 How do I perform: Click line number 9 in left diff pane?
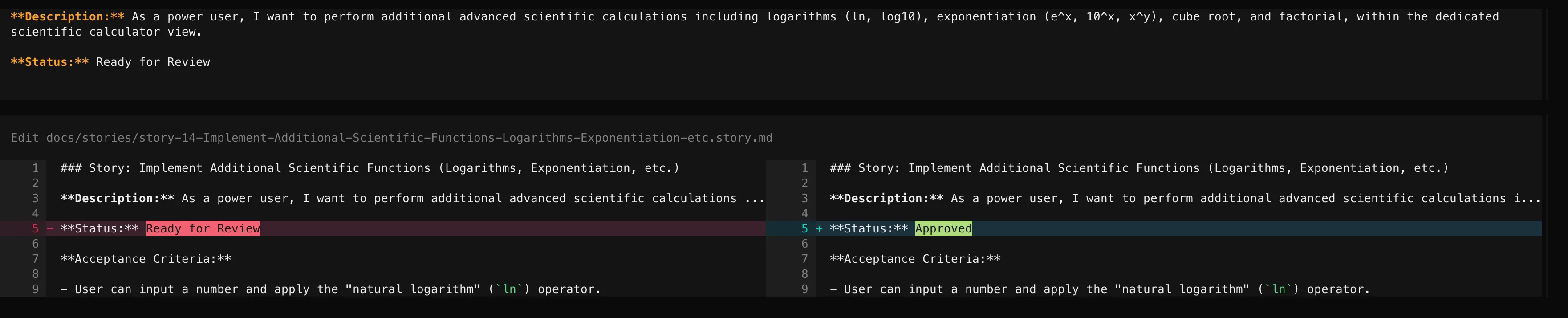click(x=35, y=289)
